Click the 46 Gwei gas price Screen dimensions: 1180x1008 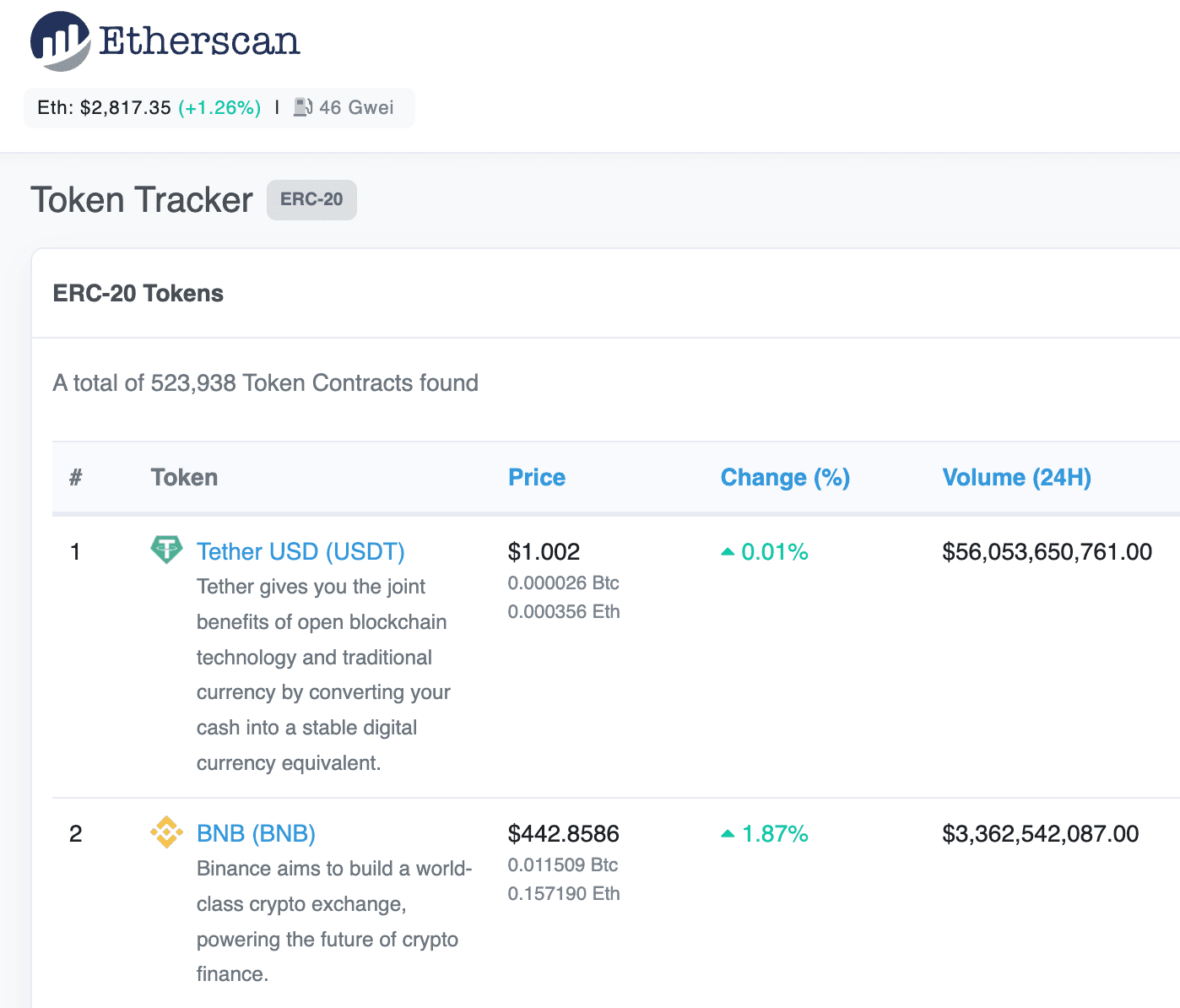tap(356, 107)
